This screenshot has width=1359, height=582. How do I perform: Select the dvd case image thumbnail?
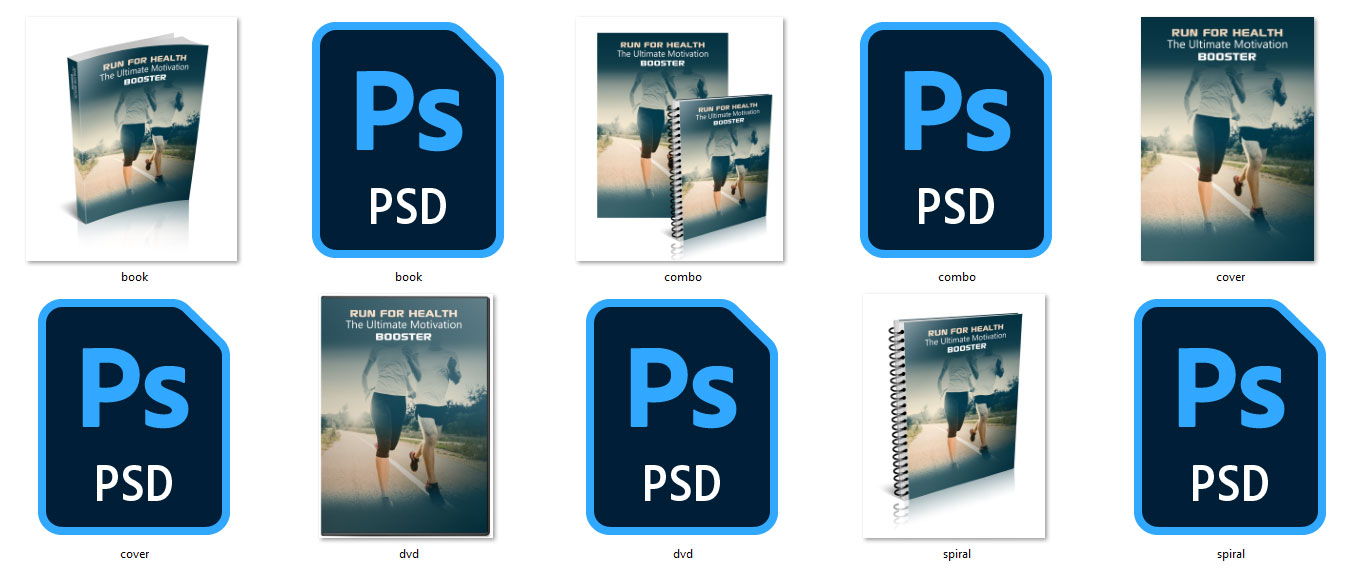407,416
